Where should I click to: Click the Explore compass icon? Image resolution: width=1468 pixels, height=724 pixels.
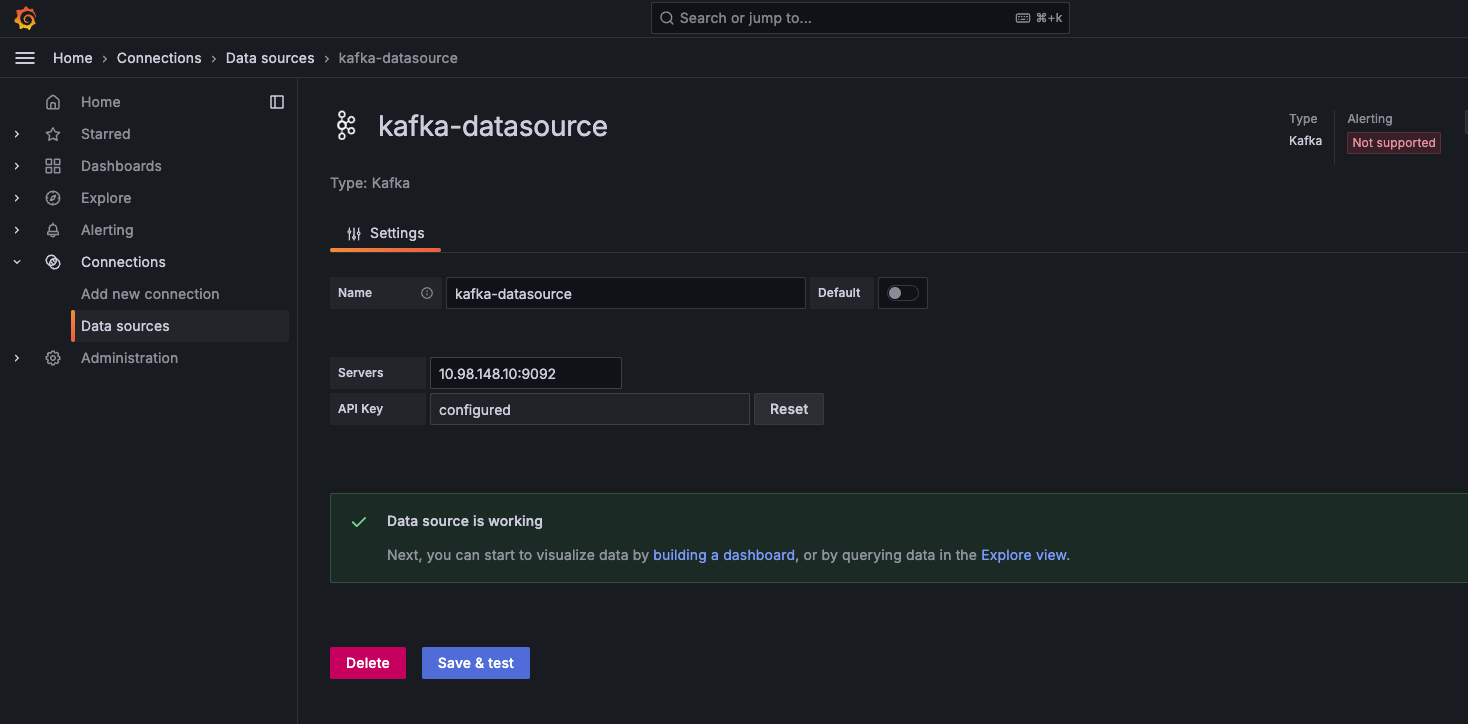[x=53, y=198]
